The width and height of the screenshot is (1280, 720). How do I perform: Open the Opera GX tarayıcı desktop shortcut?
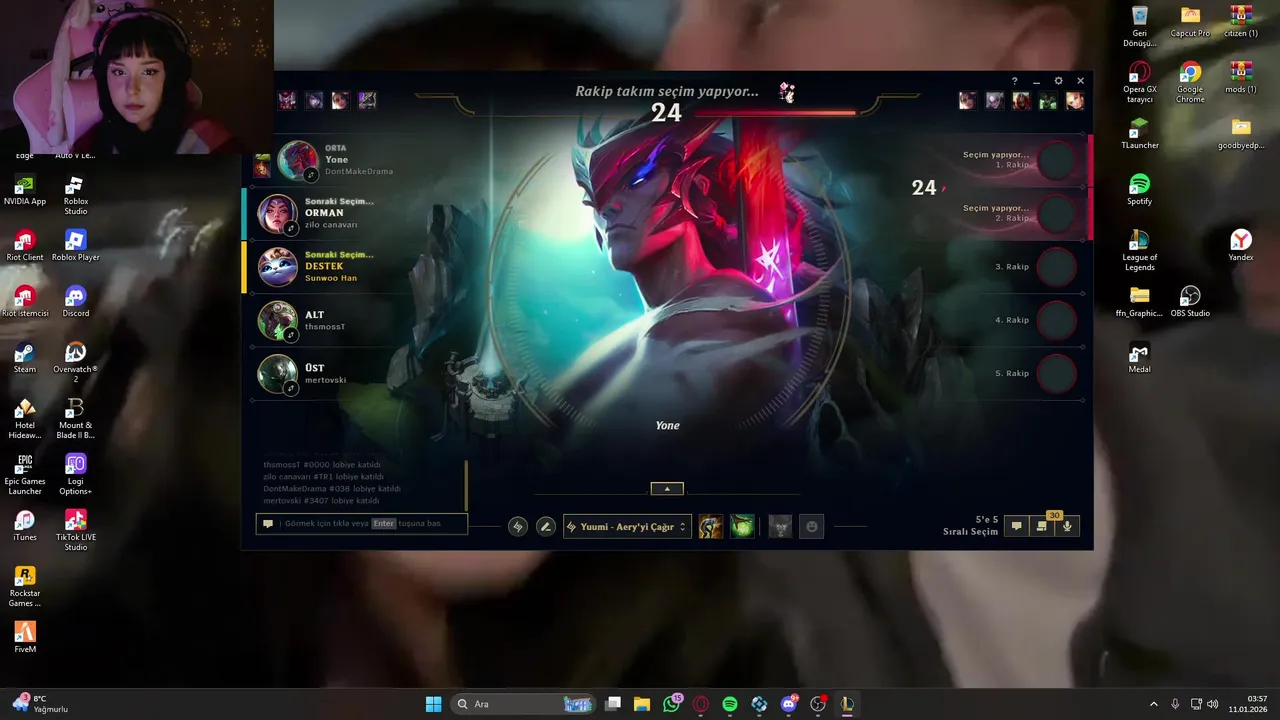click(1140, 83)
